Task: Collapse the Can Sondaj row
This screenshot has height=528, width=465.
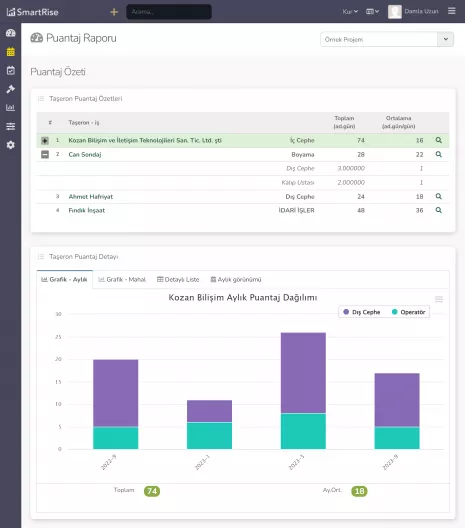Action: click(45, 155)
